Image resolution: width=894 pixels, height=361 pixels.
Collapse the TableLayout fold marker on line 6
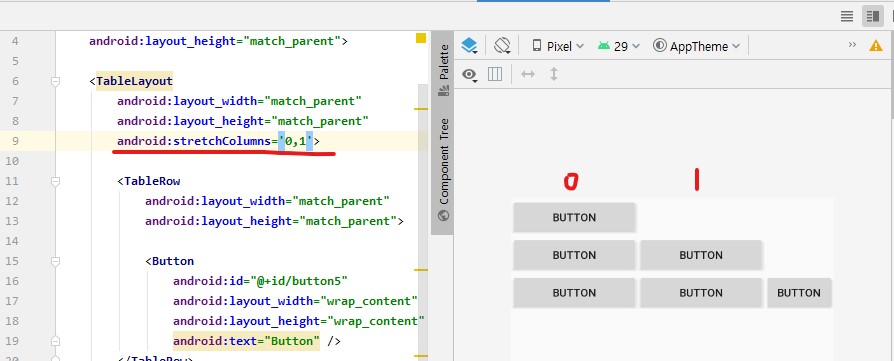(x=55, y=82)
